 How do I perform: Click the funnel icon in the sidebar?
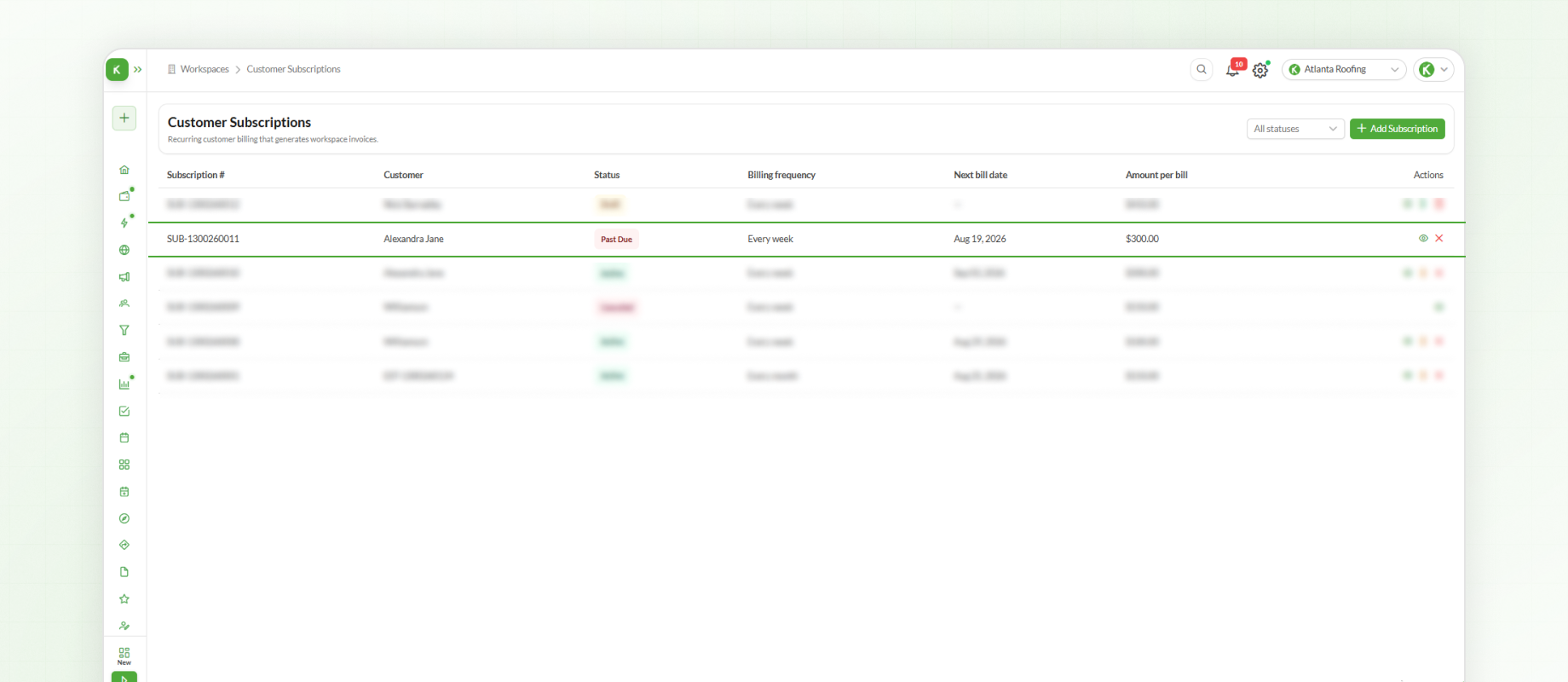[124, 330]
